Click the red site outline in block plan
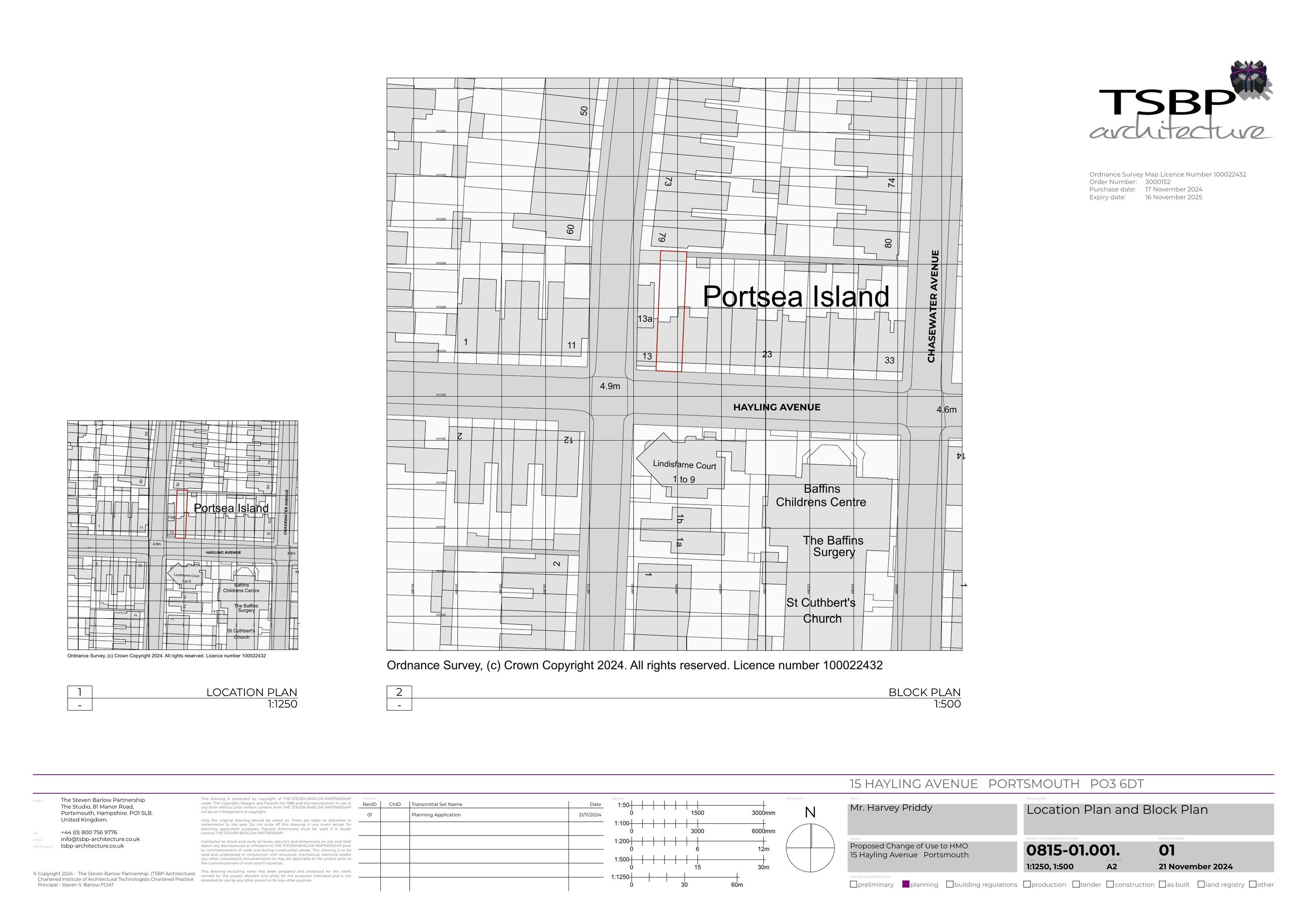Screen dimensions: 1307x924 pos(671,311)
